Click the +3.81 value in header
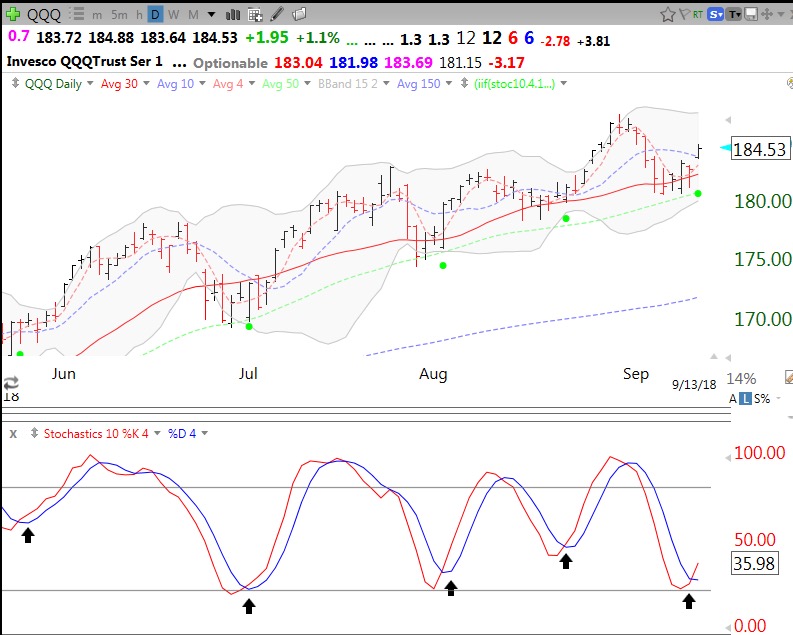 [594, 41]
